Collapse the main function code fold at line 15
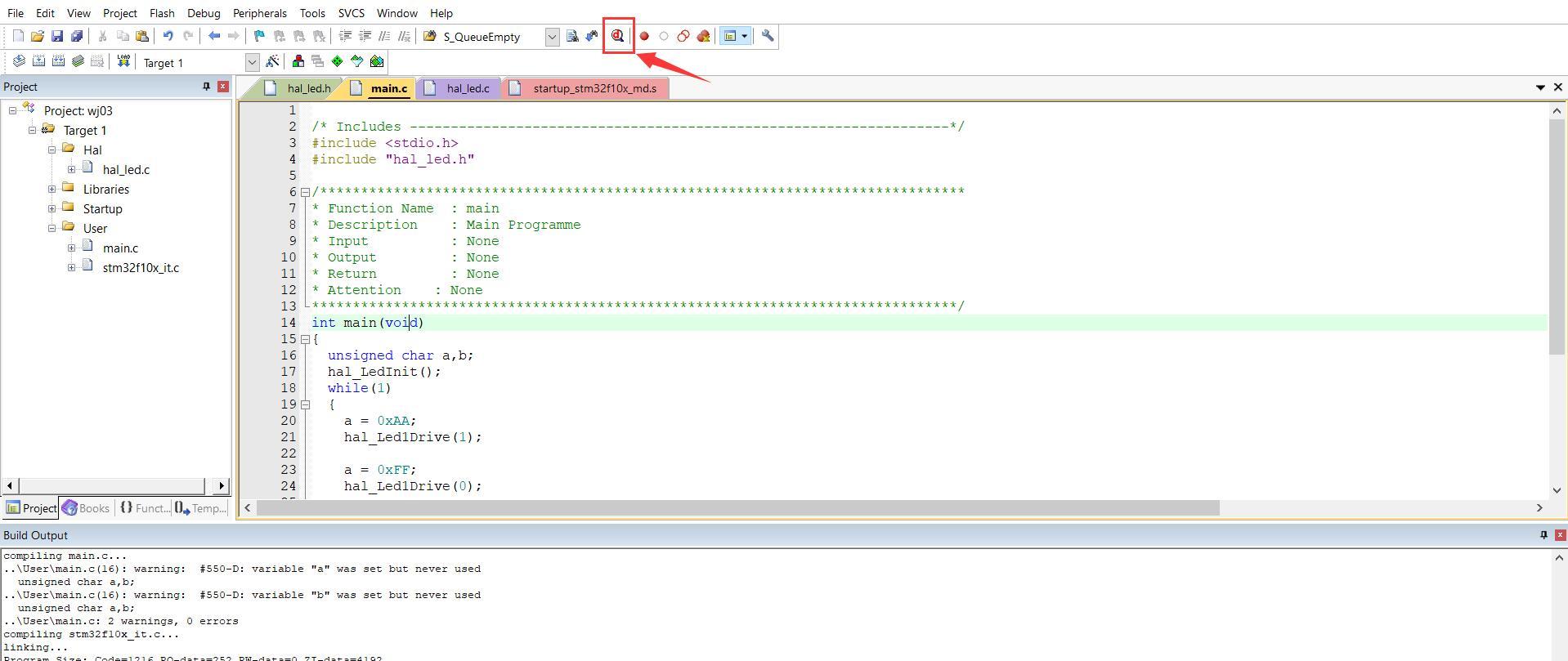The width and height of the screenshot is (1568, 661). tap(305, 339)
